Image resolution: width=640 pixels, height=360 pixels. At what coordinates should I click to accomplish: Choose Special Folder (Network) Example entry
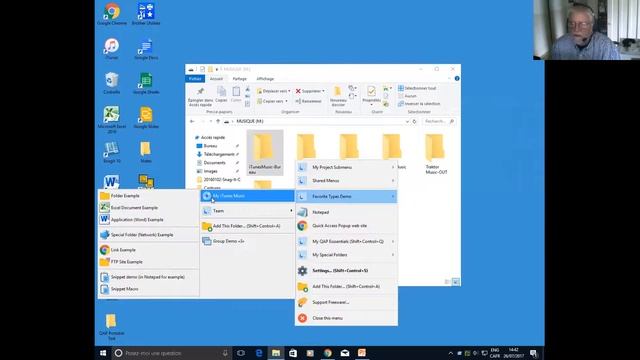click(x=149, y=235)
